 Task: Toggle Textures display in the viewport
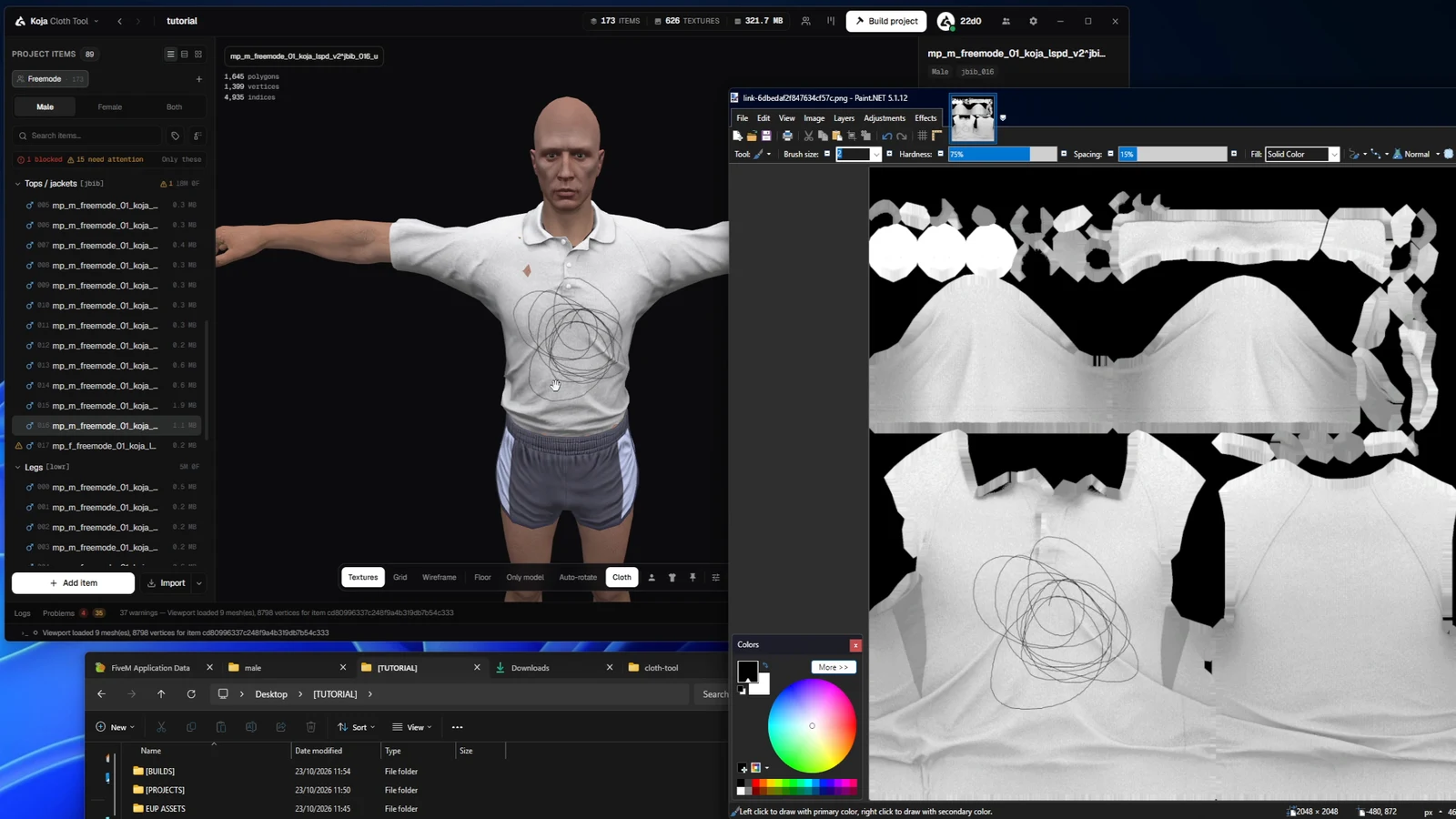(362, 577)
